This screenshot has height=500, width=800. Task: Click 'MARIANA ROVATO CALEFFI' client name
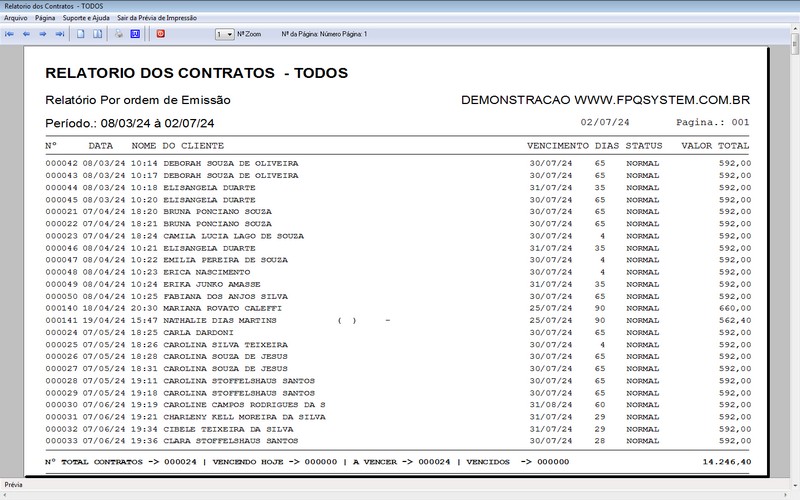tap(222, 309)
